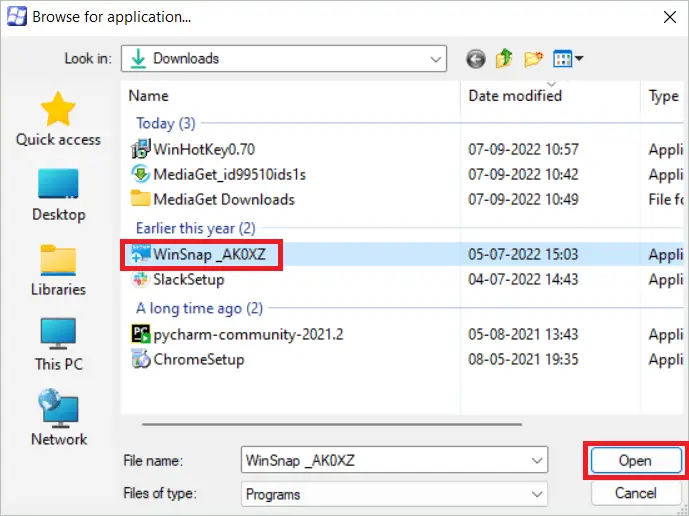This screenshot has width=689, height=516.
Task: Click the MediaGet Downloads folder icon
Action: click(x=141, y=199)
